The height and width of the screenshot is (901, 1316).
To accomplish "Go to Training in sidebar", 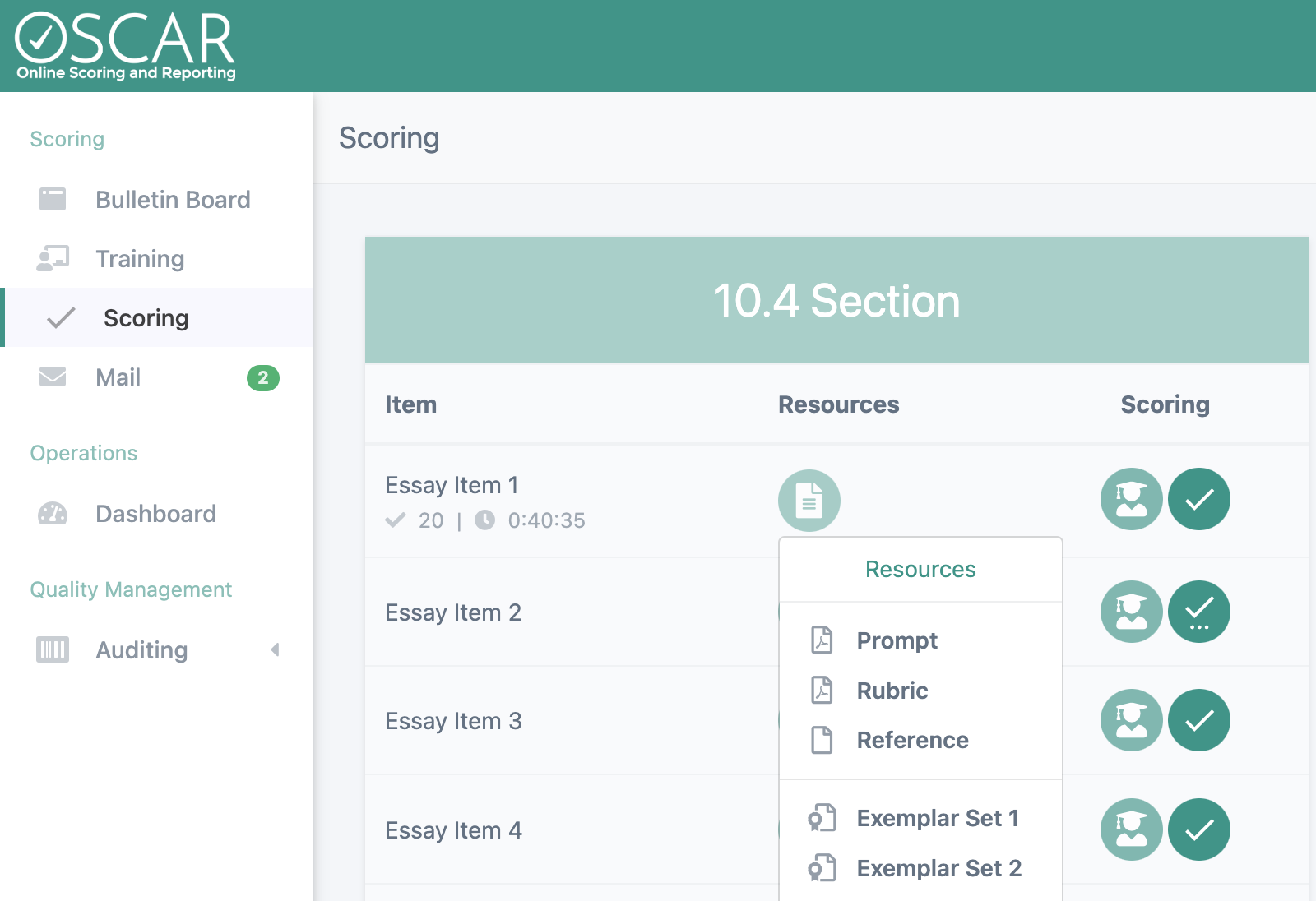I will [140, 259].
